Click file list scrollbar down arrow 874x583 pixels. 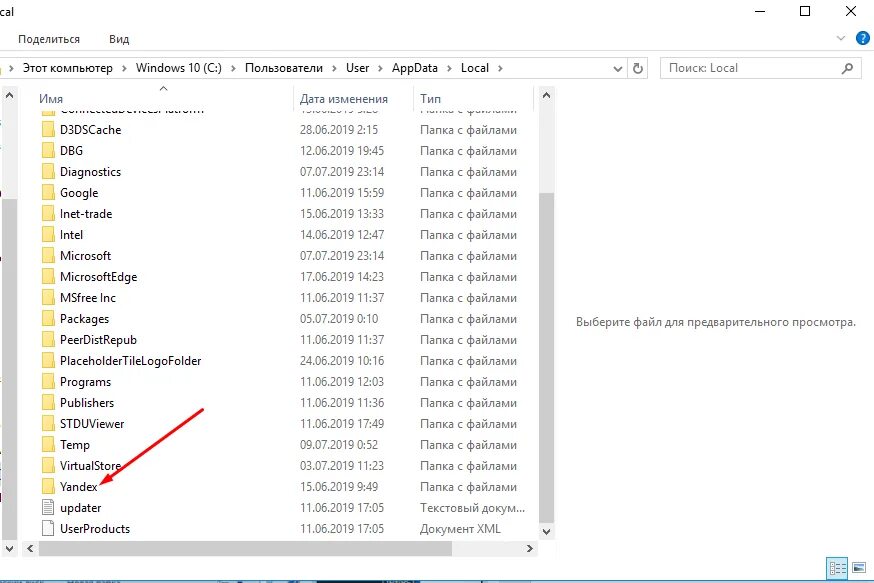546,532
